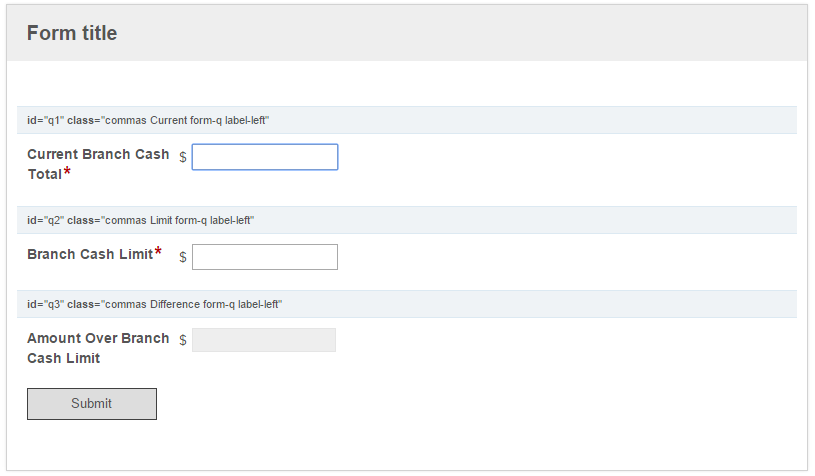Screen dimensions: 815x476
Task: Click the id="q3" text in info bar
Action: point(45,304)
